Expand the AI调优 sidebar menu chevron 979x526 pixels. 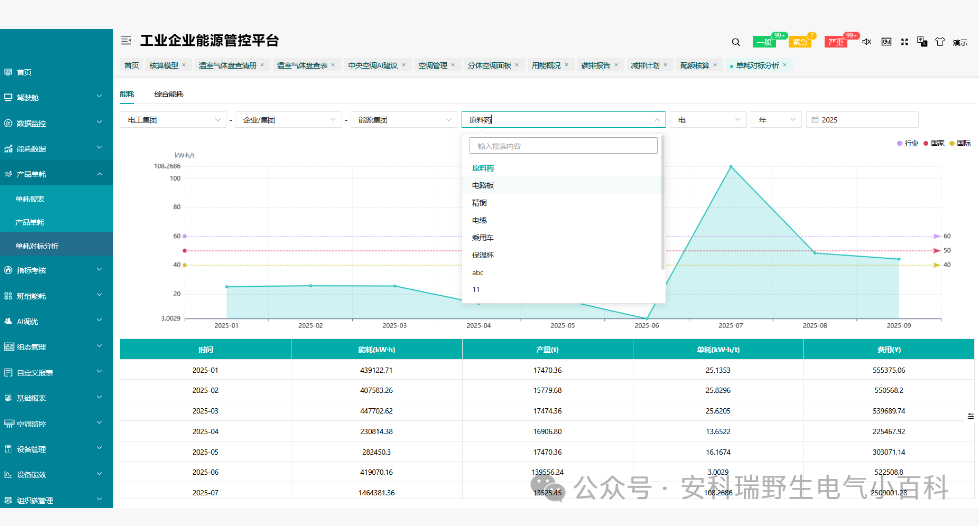(99, 320)
